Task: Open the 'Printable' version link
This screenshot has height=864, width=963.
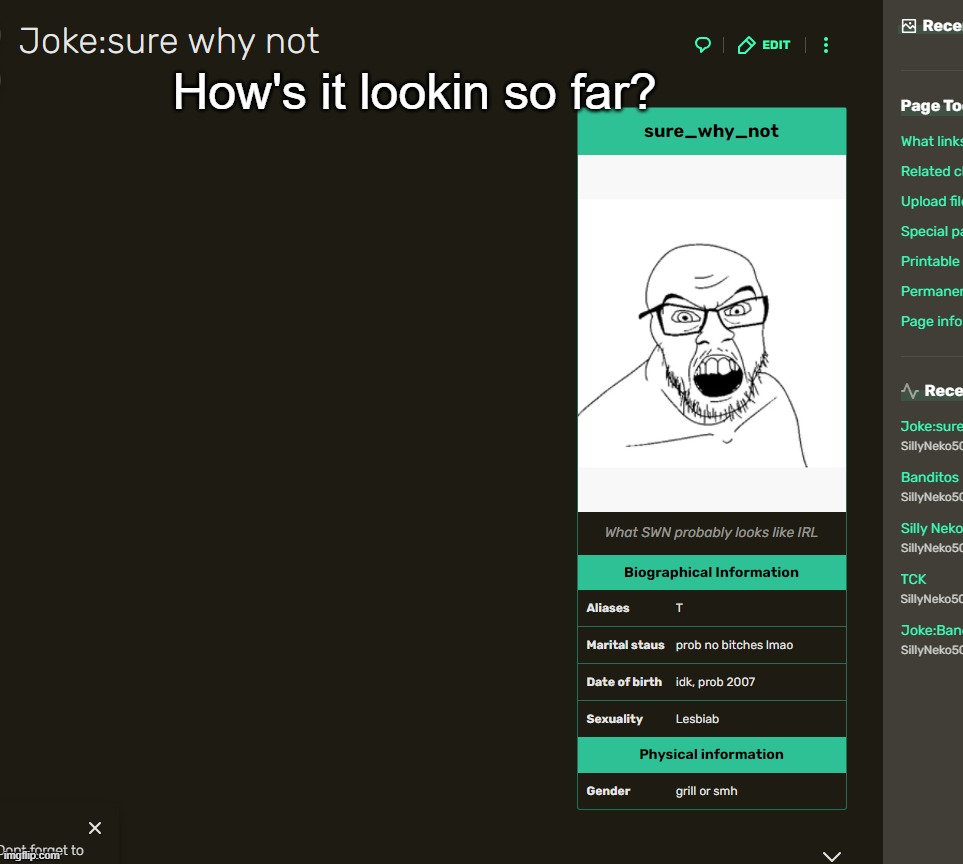Action: (930, 262)
